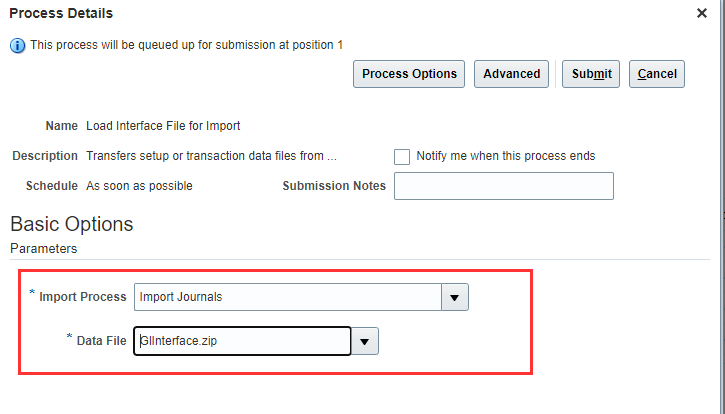Click the Import Journals combo box field
The height and width of the screenshot is (414, 725).
tap(288, 297)
